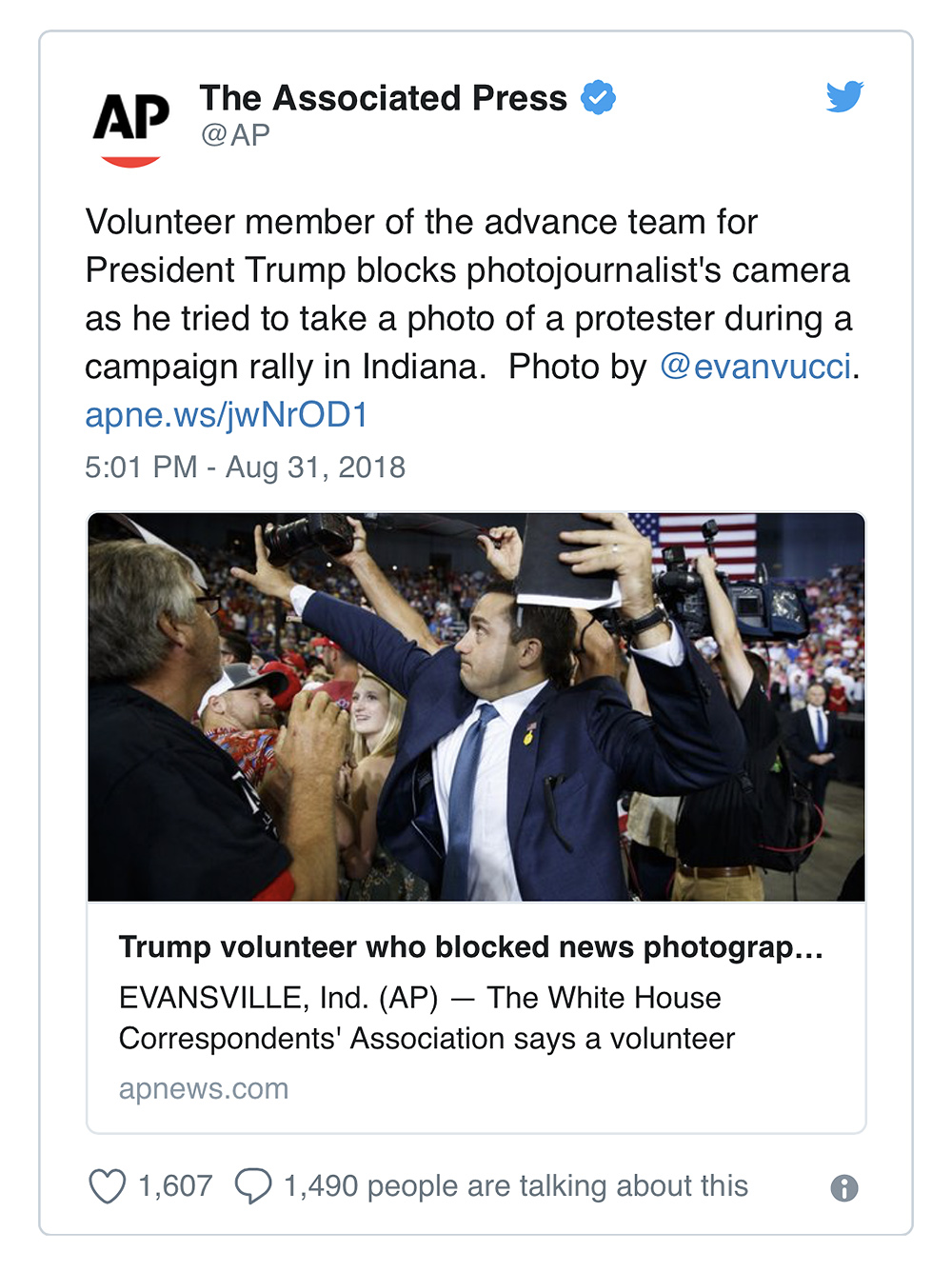The width and height of the screenshot is (952, 1272).
Task: Open the Trump volunteer article headline
Action: [x=470, y=947]
